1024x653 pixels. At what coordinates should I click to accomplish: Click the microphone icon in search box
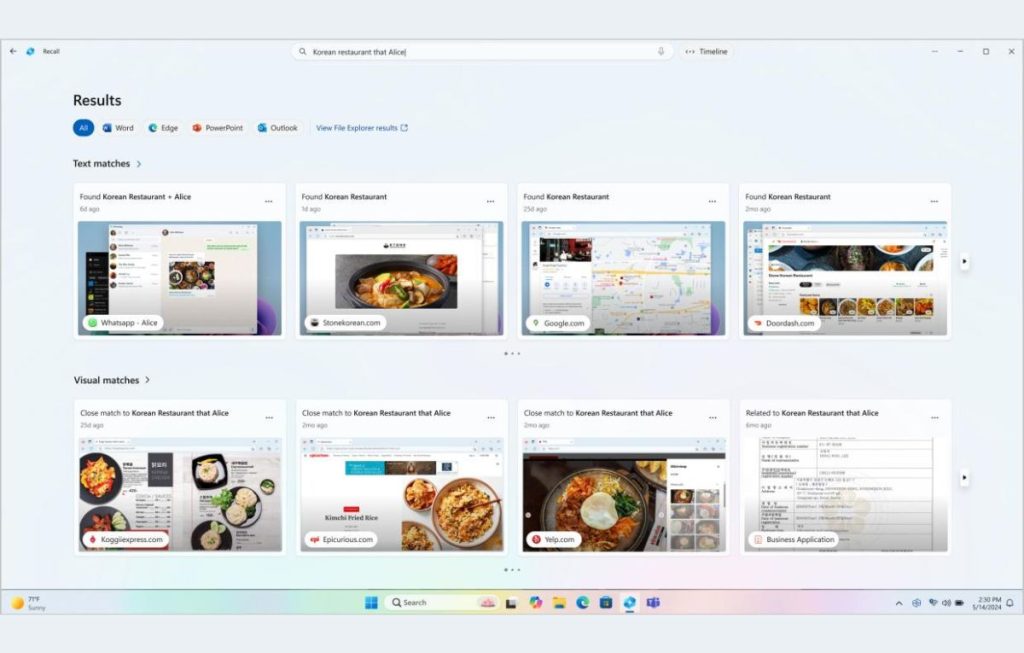pyautogui.click(x=661, y=51)
